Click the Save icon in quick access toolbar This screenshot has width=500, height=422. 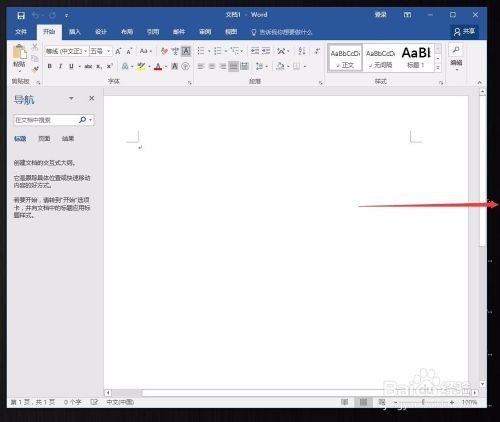21,15
